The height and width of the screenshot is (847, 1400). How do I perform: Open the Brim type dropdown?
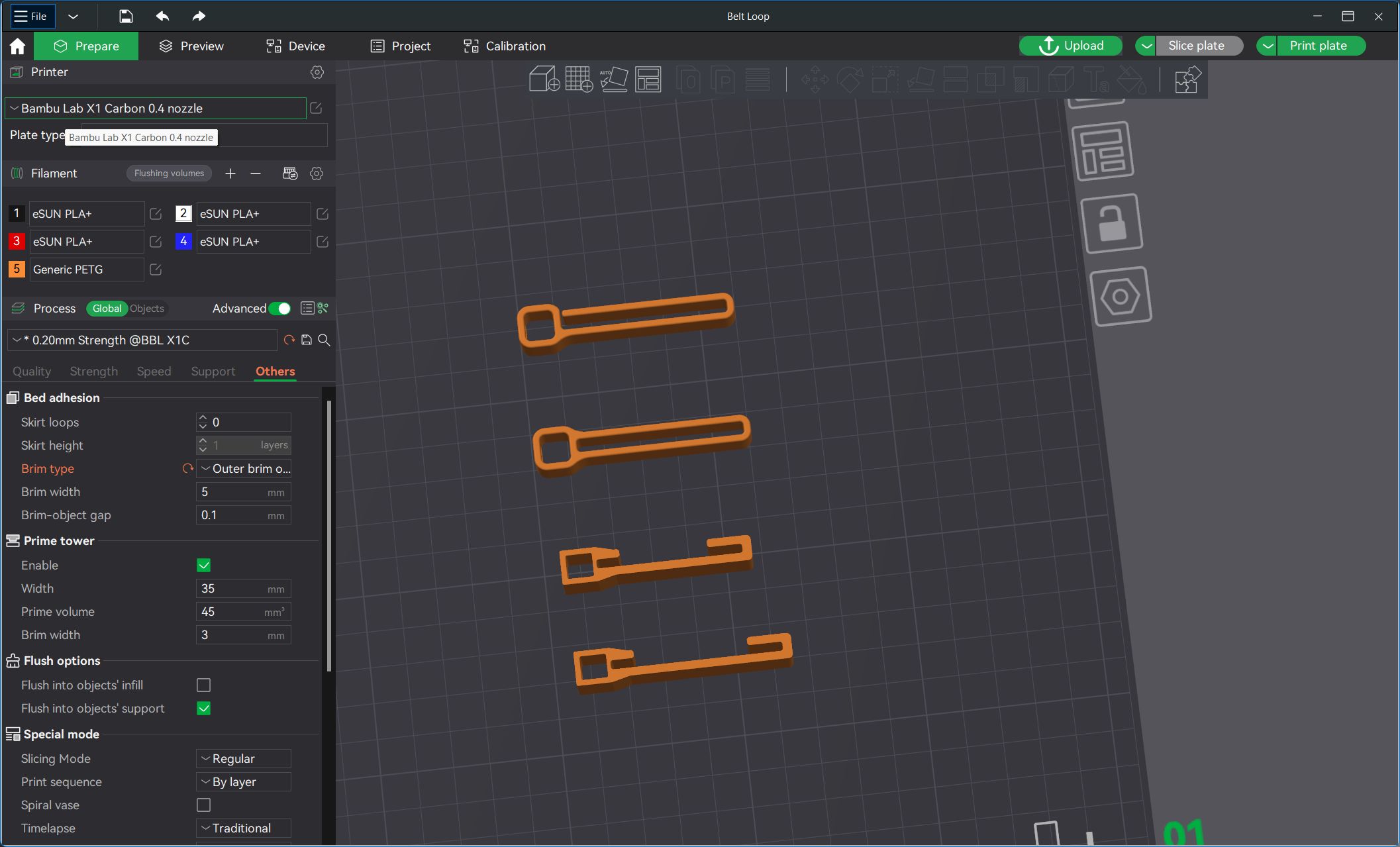point(244,469)
